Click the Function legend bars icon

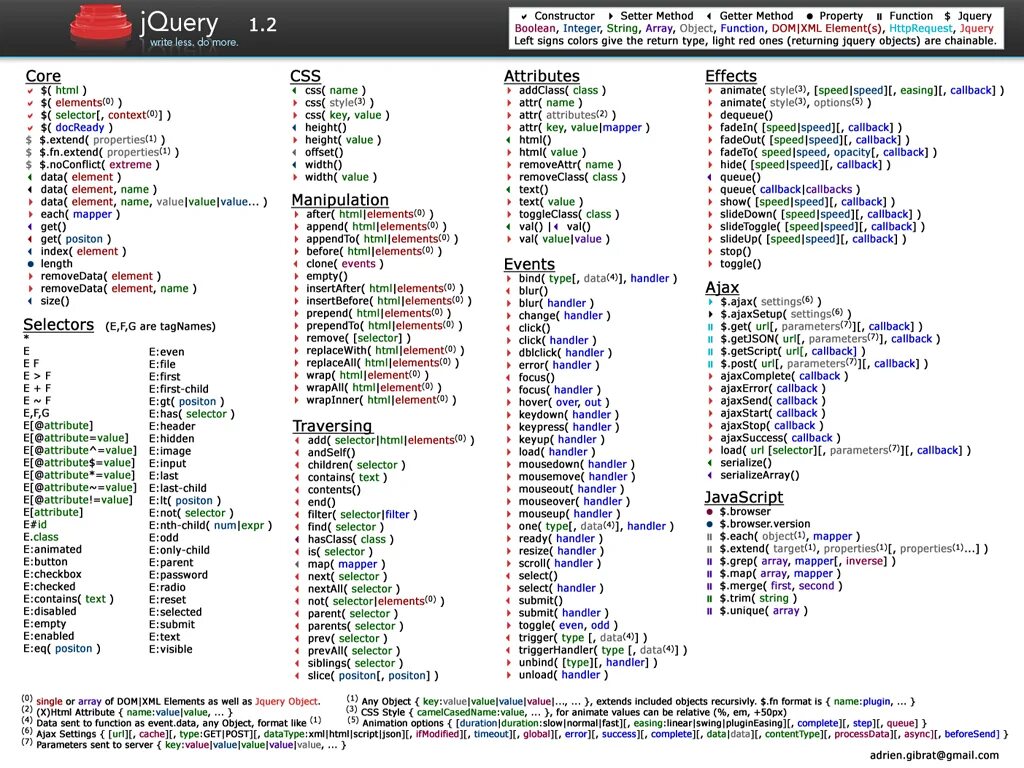(x=879, y=16)
